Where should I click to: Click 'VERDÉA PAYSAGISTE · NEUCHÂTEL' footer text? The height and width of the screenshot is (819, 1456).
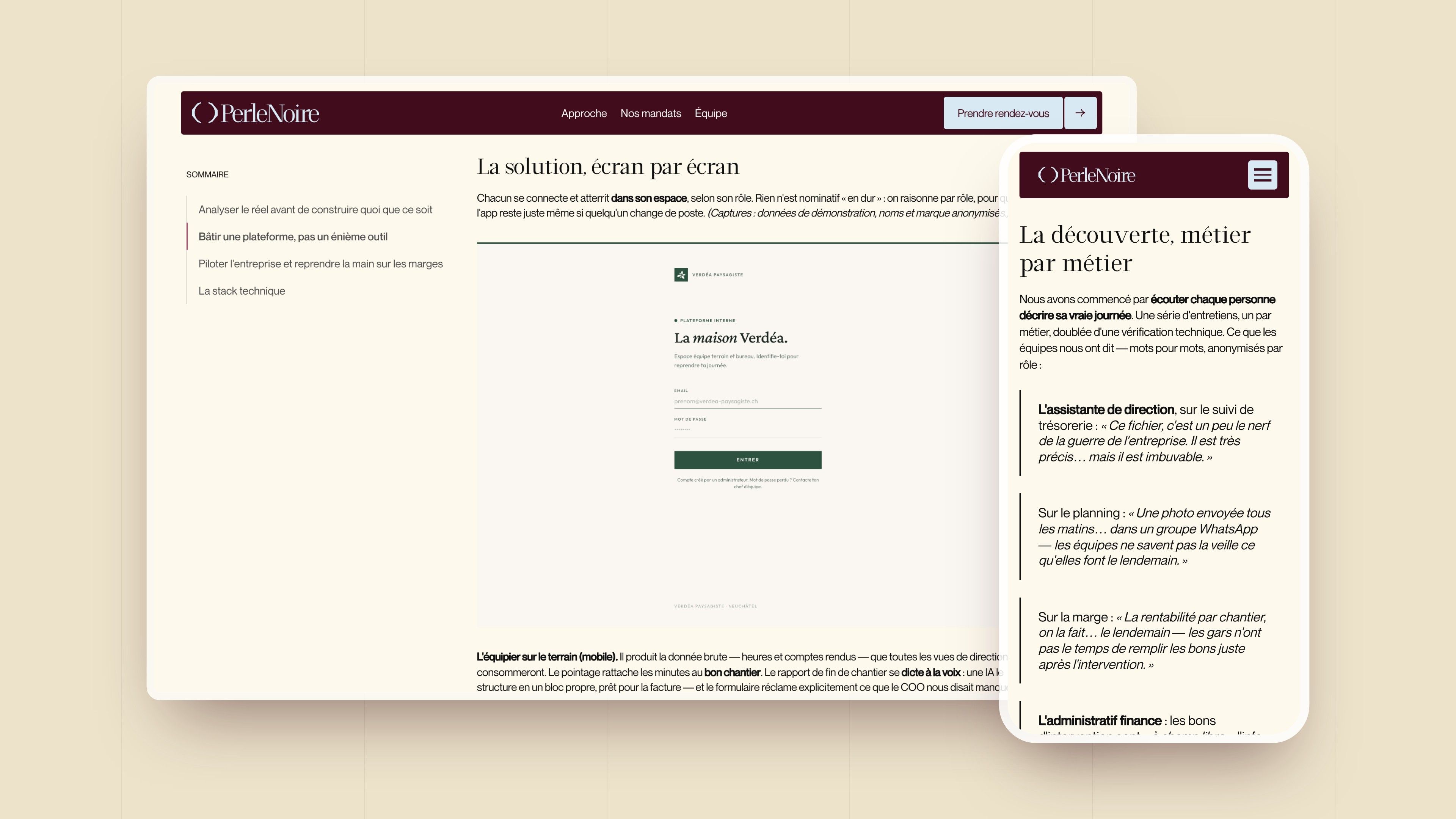pos(715,606)
